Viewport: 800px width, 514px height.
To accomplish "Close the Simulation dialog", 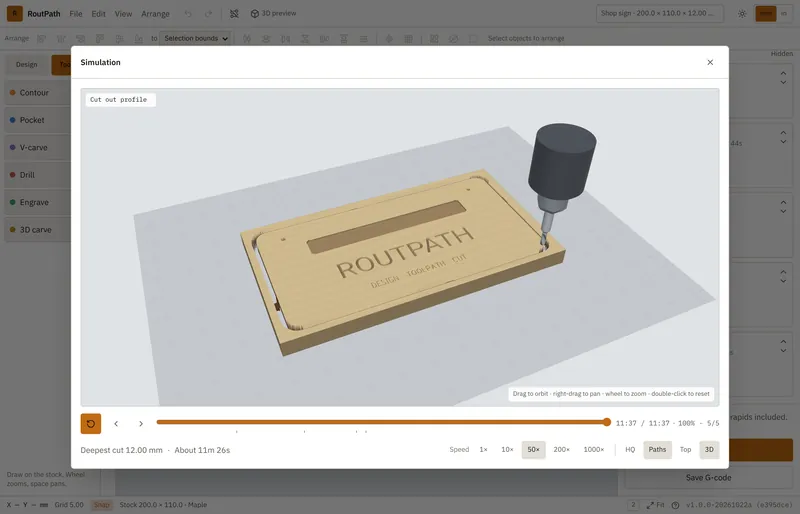I will [x=710, y=62].
